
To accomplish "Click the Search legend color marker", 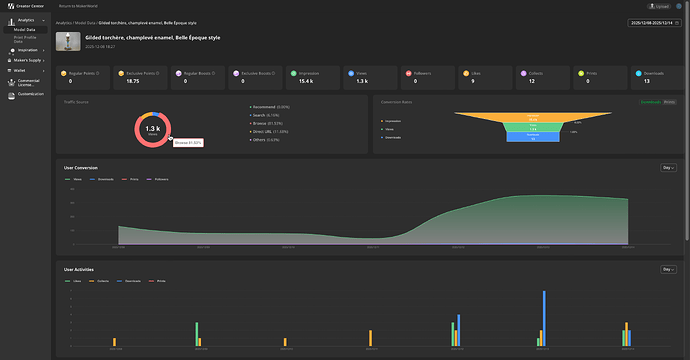I will [x=250, y=115].
